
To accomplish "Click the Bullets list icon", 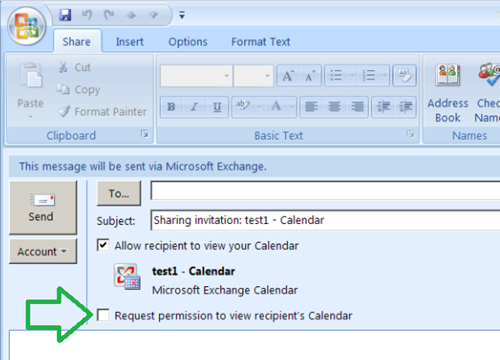I will point(336,76).
